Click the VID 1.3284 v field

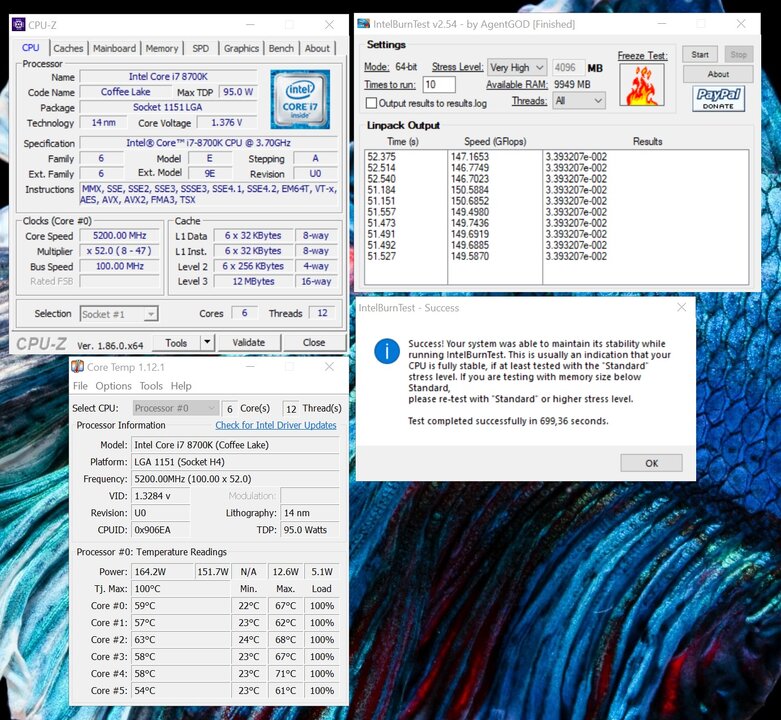(160, 496)
